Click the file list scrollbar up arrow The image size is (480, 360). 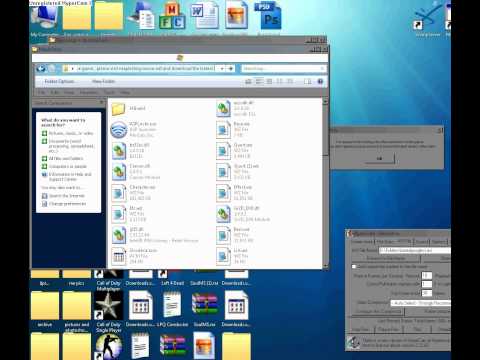pos(325,101)
